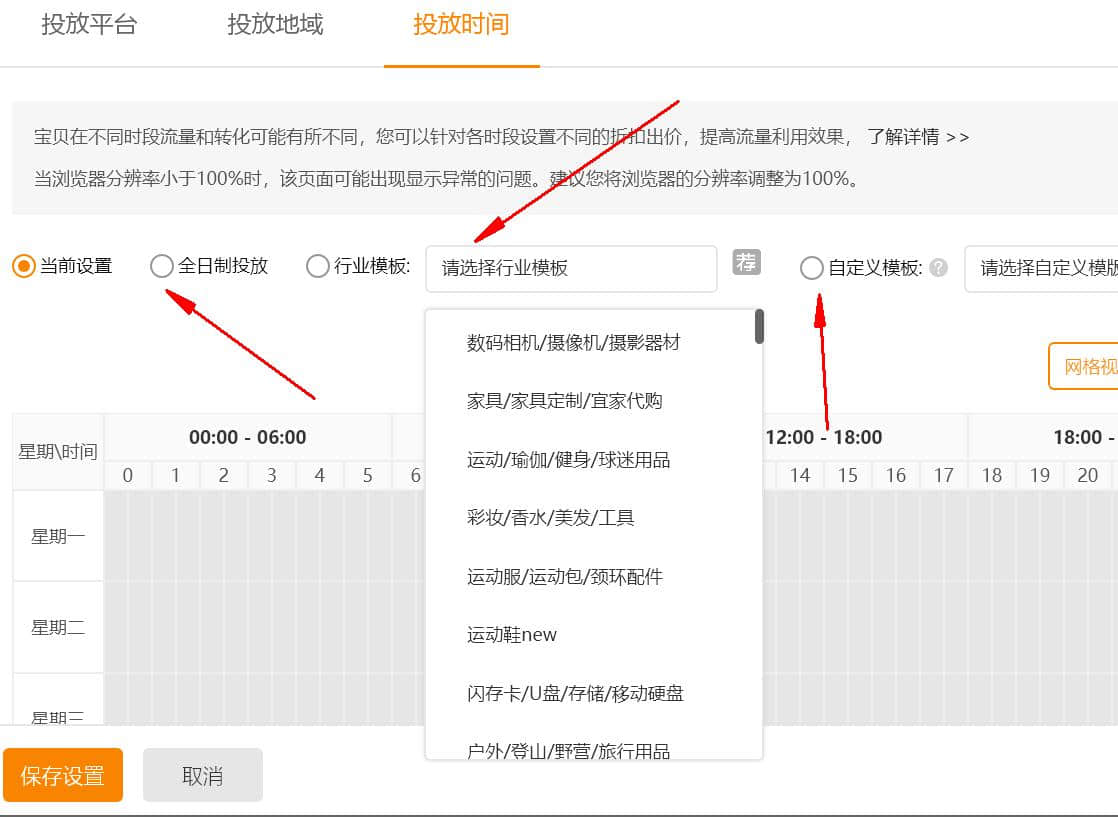Select the 自定义模板 radio button
This screenshot has height=817, width=1118.
[812, 268]
